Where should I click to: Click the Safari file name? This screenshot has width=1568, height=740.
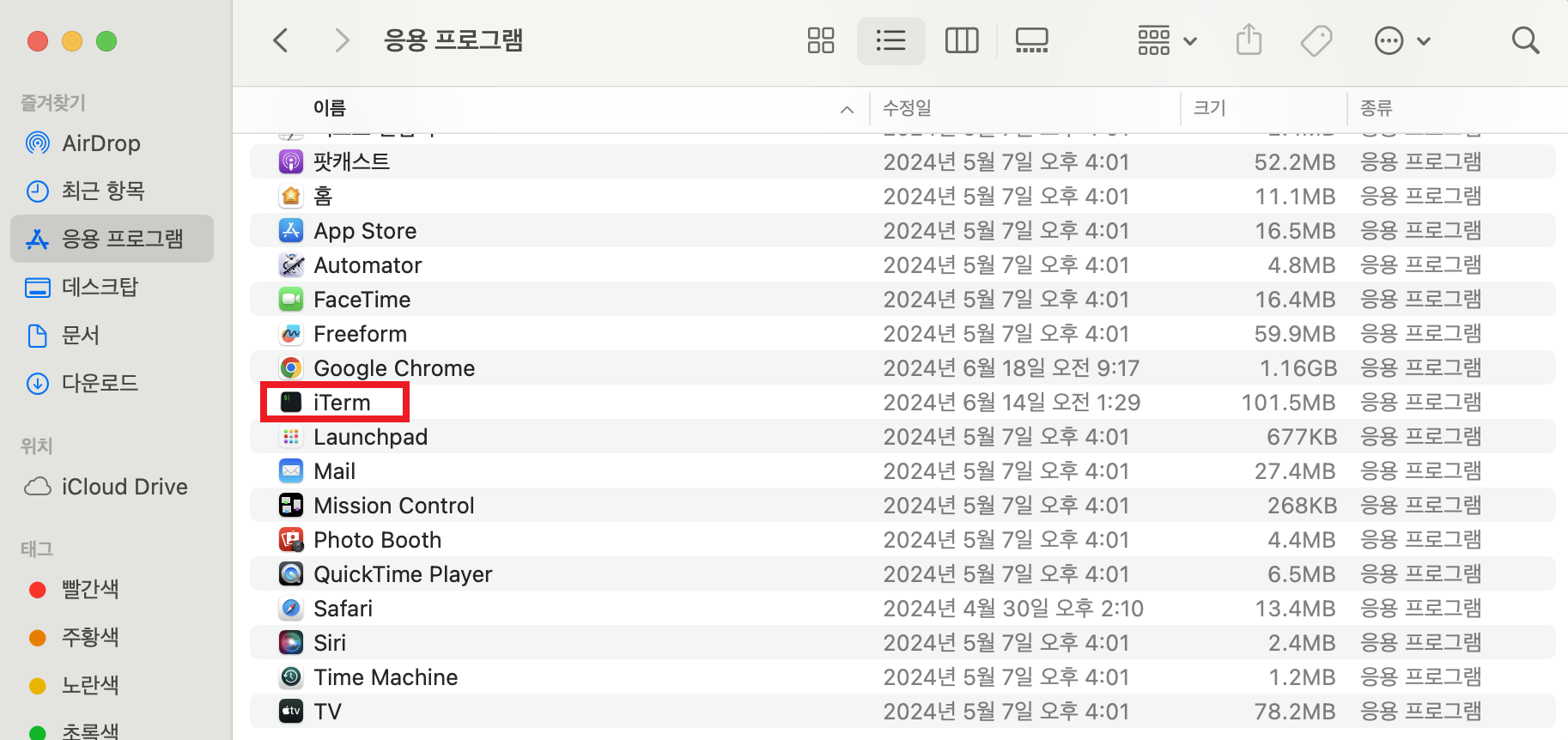pyautogui.click(x=343, y=609)
